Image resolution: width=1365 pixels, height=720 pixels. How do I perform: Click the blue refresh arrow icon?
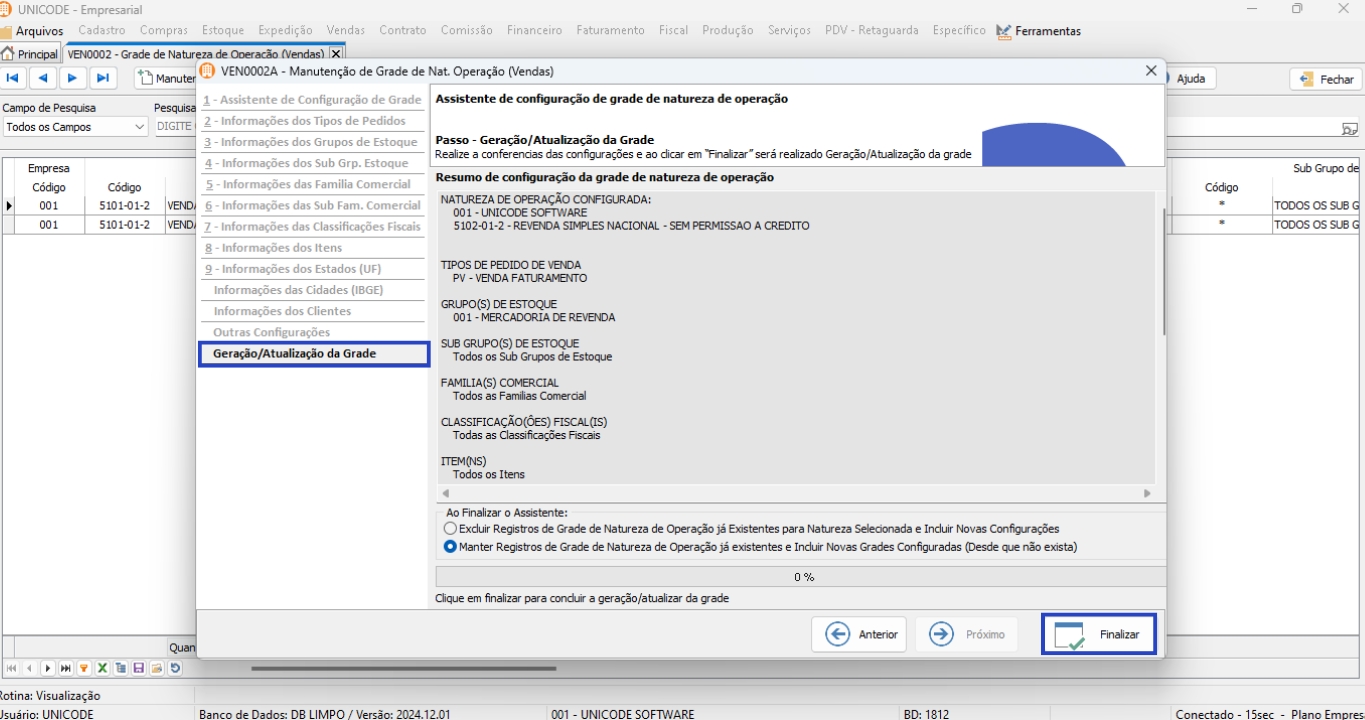click(175, 668)
